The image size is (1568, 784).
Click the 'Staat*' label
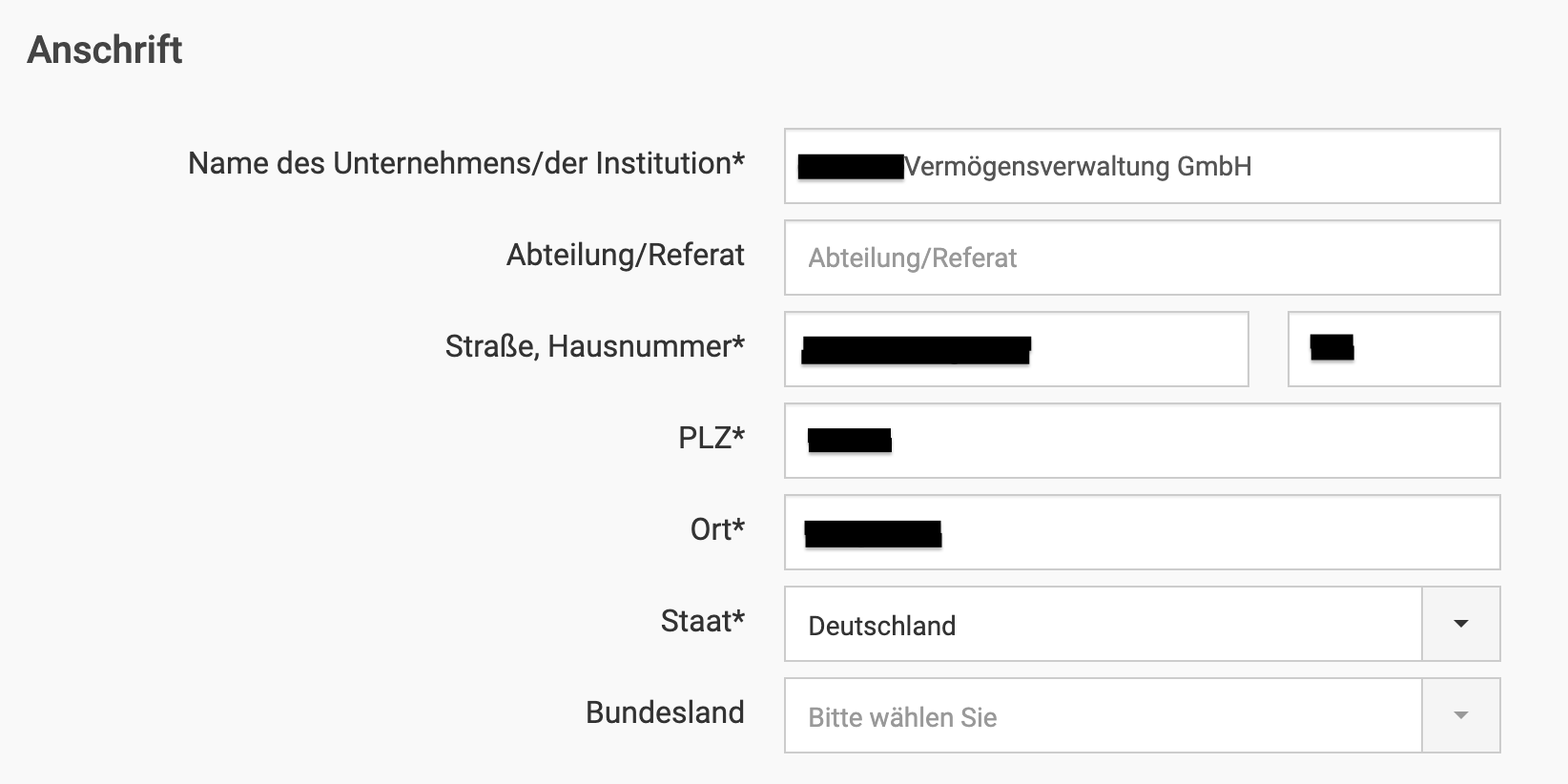point(702,621)
